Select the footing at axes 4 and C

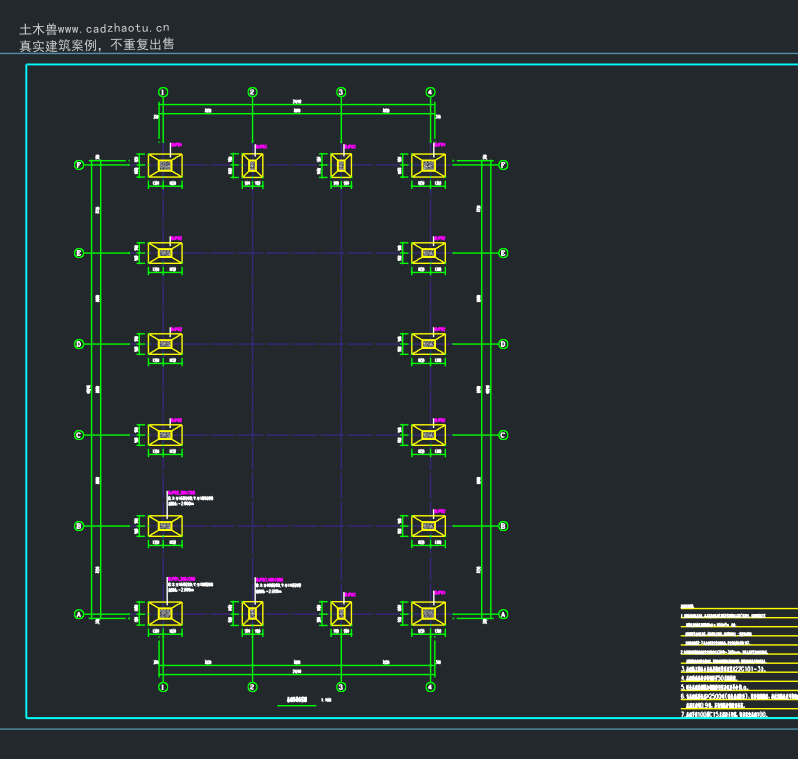click(x=429, y=435)
